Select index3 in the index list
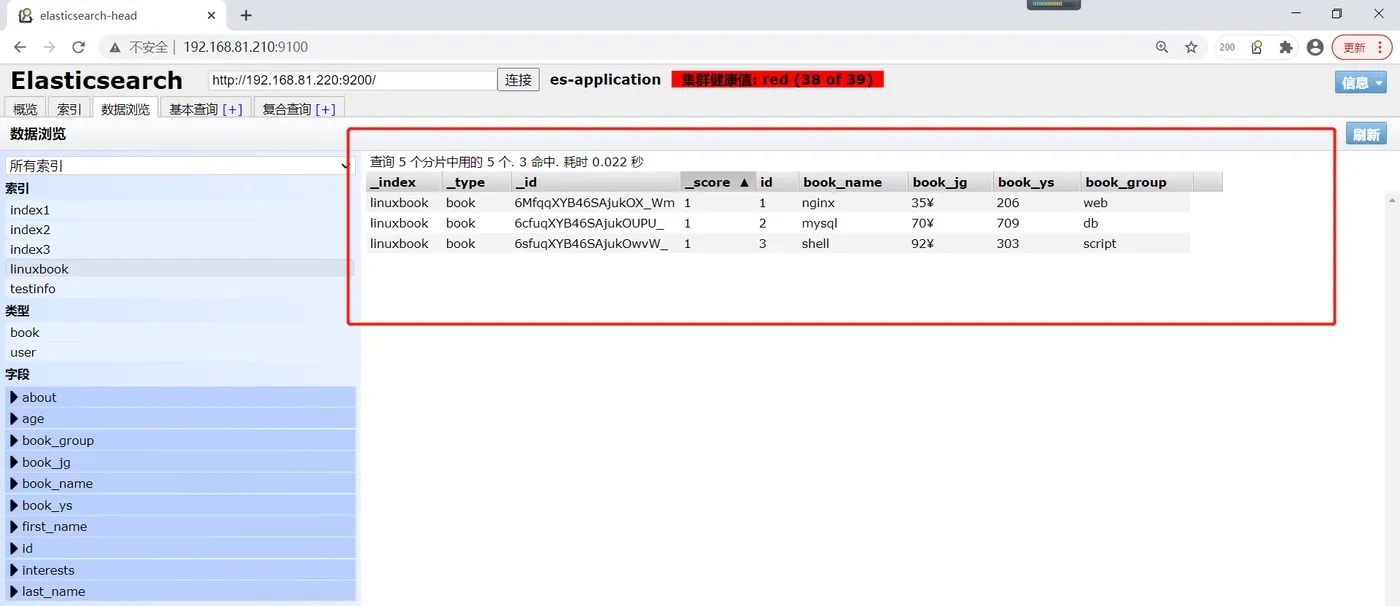Viewport: 1400px width, 606px height. (180, 249)
